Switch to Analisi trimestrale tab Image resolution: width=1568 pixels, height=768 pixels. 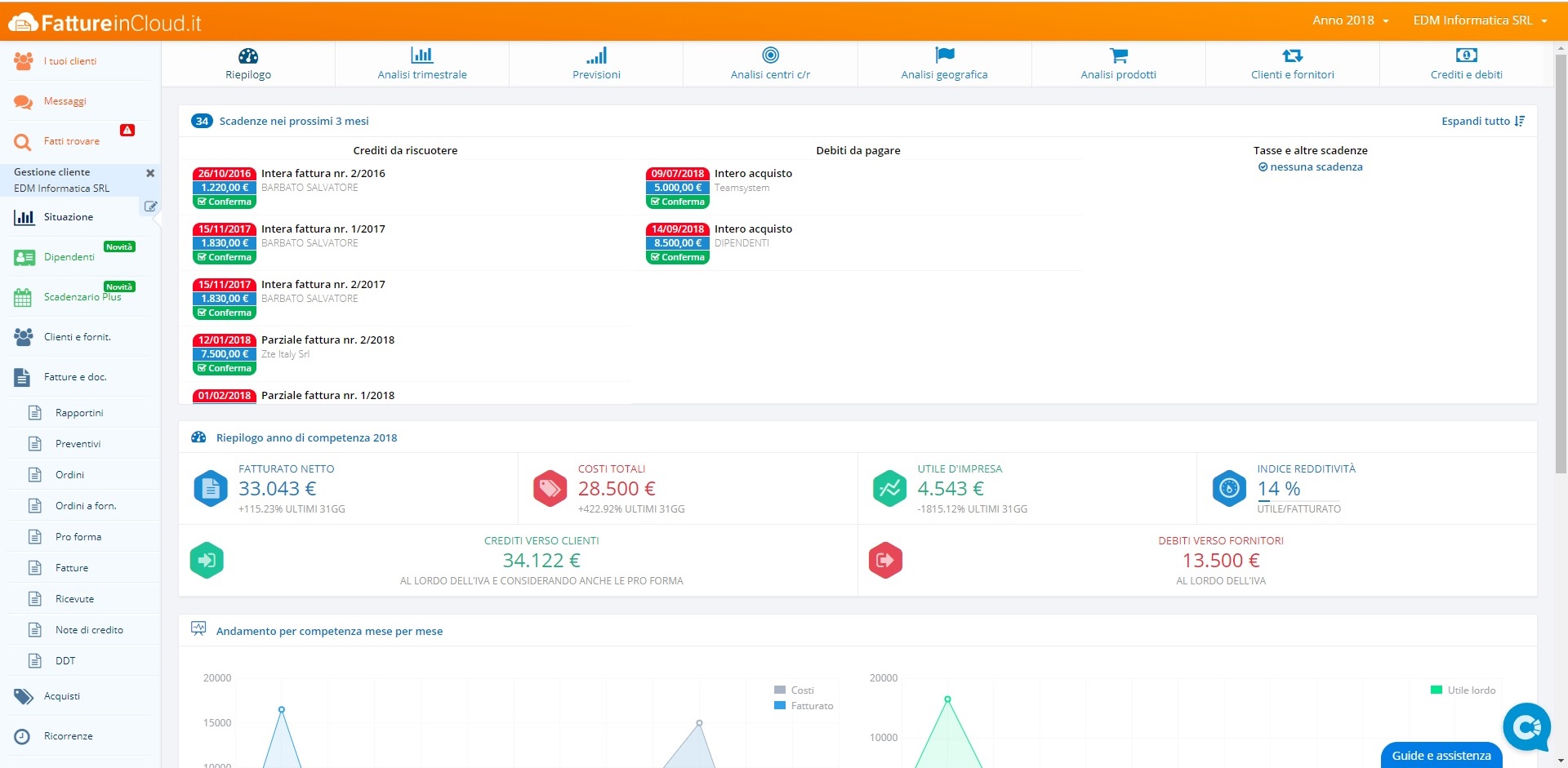[422, 64]
